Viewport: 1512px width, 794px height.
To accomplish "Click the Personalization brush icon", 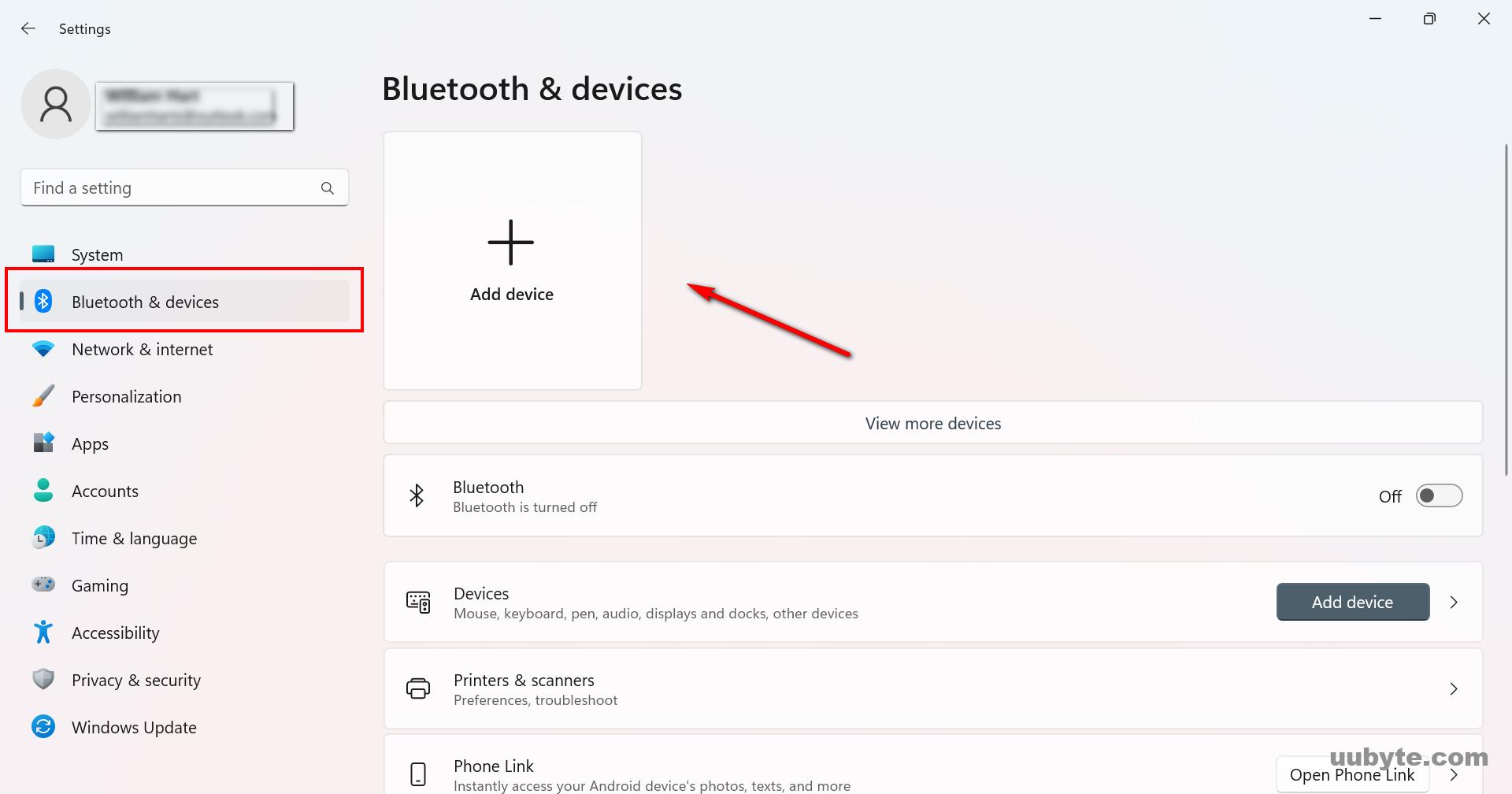I will [x=43, y=395].
